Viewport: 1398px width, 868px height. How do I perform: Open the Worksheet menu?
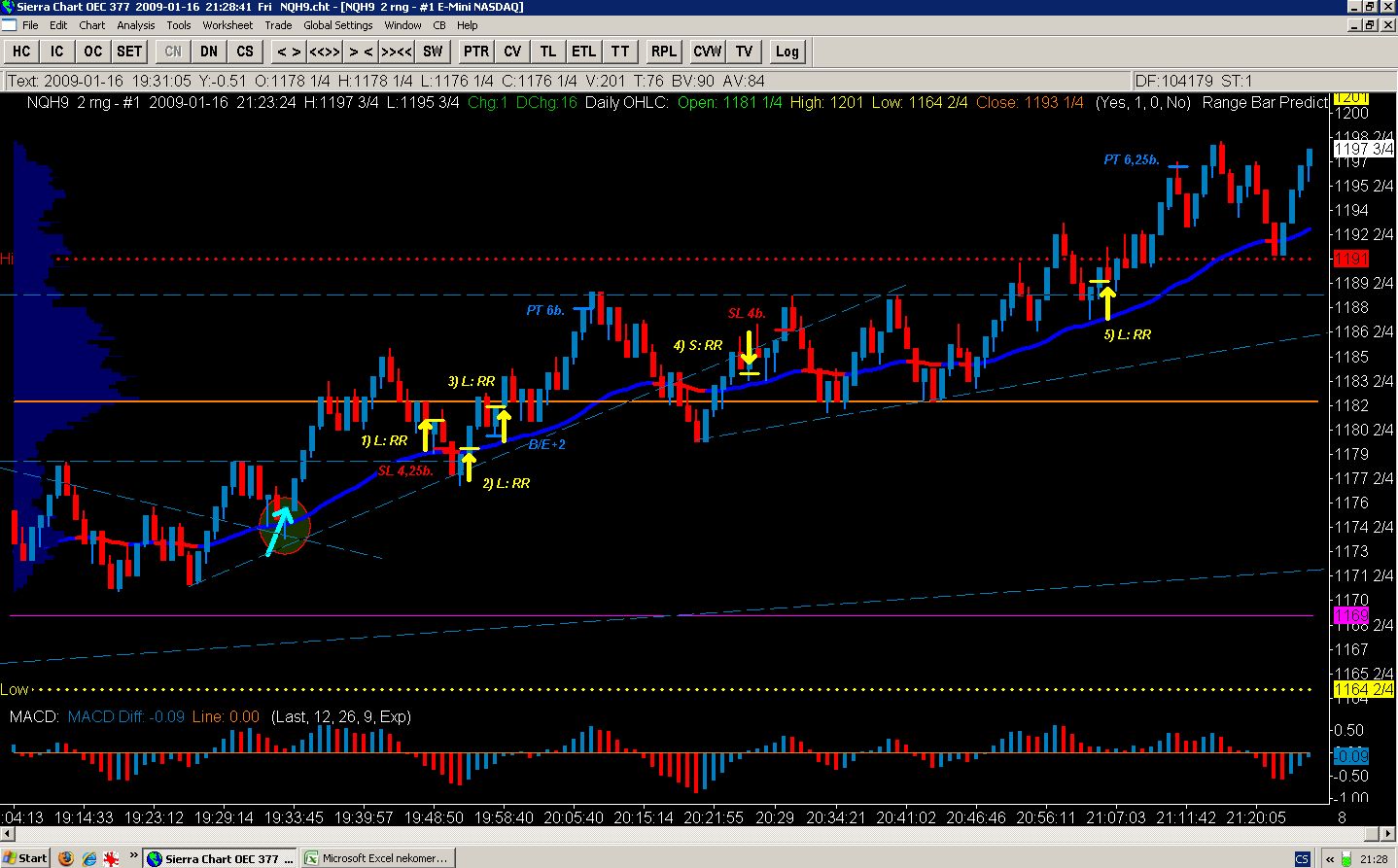coord(227,25)
